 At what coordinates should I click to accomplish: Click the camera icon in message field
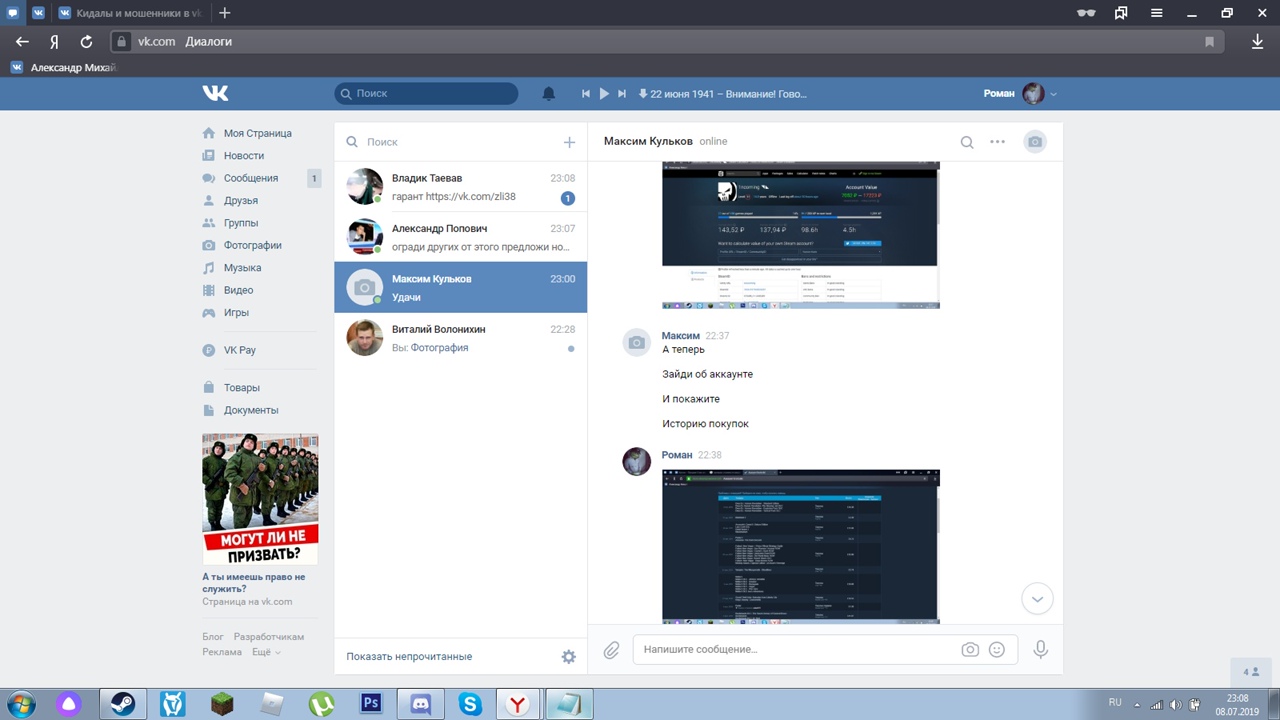[x=969, y=650]
